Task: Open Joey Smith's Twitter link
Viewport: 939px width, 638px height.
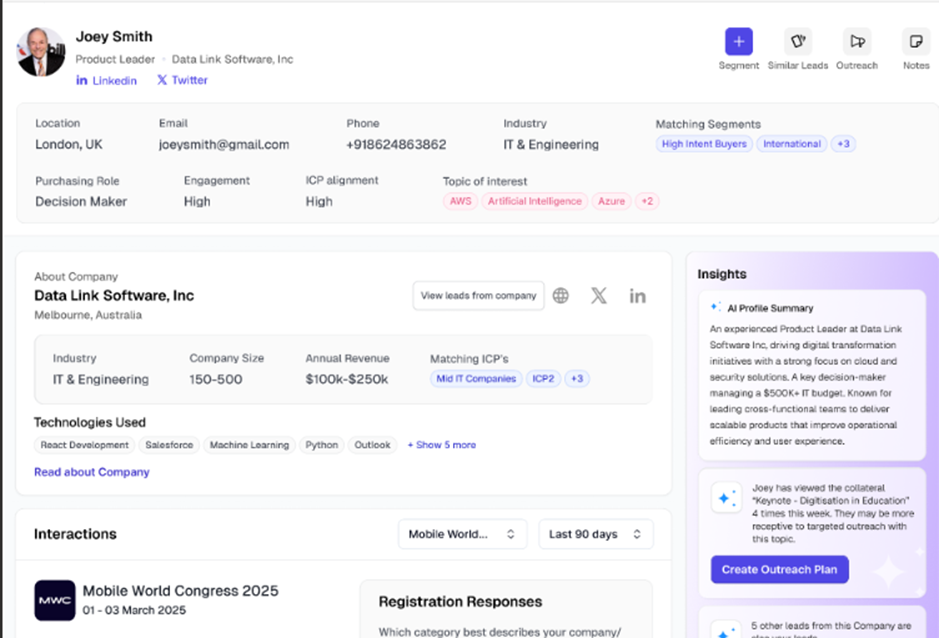Action: tap(182, 81)
